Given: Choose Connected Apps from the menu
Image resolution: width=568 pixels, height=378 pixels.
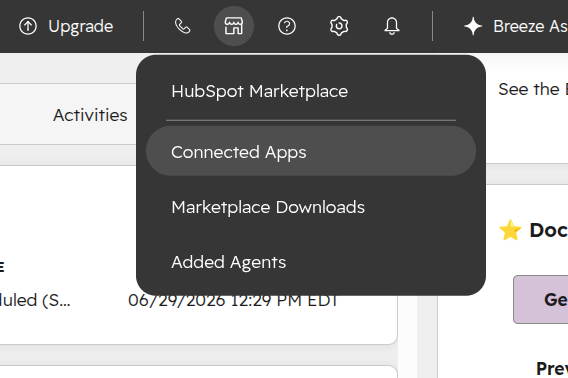Looking at the screenshot, I should point(311,151).
